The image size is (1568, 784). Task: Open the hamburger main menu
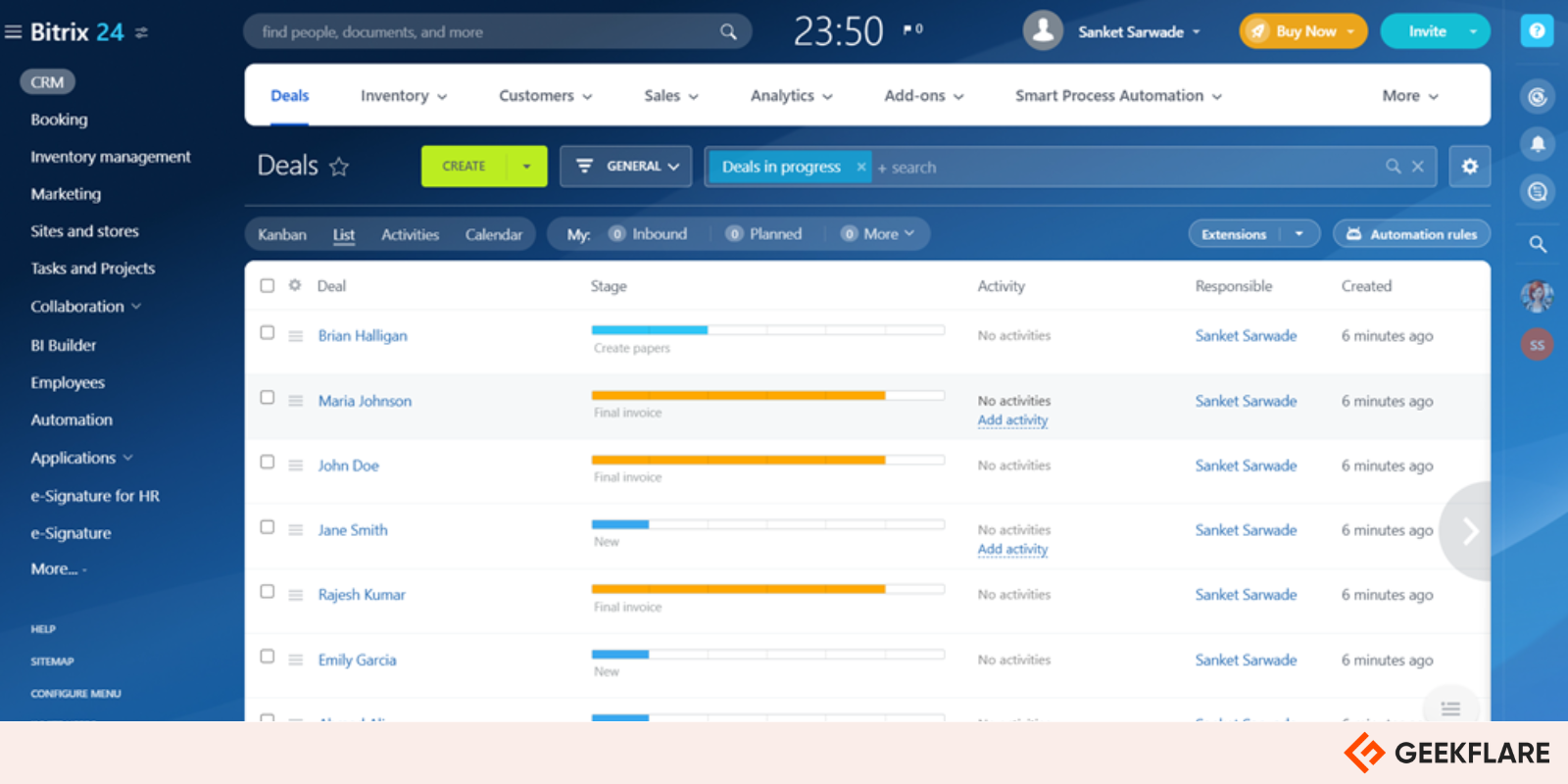pyautogui.click(x=13, y=32)
